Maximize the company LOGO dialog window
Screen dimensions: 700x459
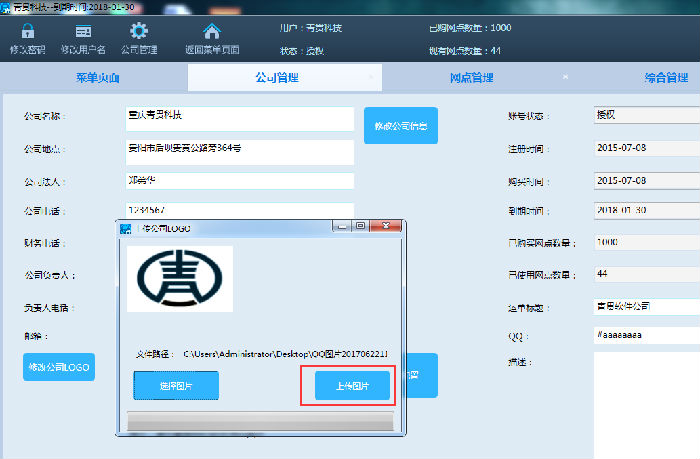(361, 227)
